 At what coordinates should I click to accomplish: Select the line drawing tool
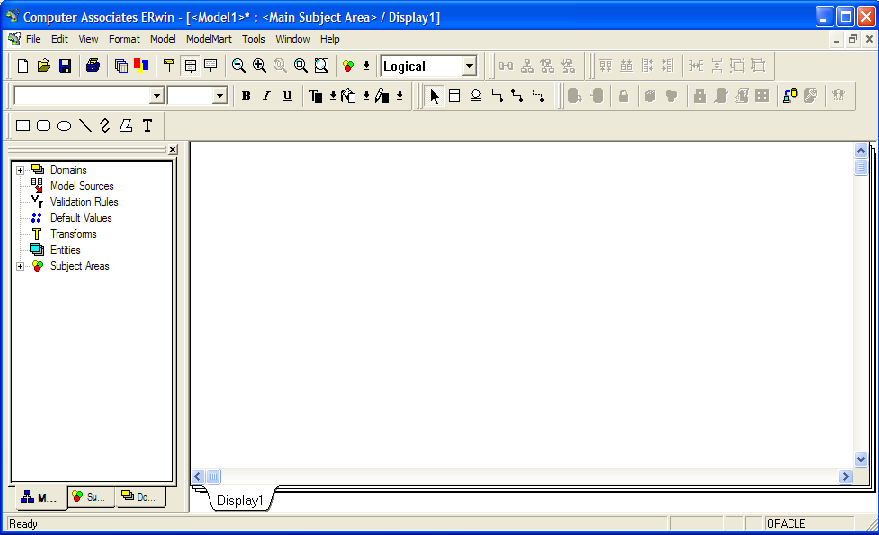click(x=85, y=126)
